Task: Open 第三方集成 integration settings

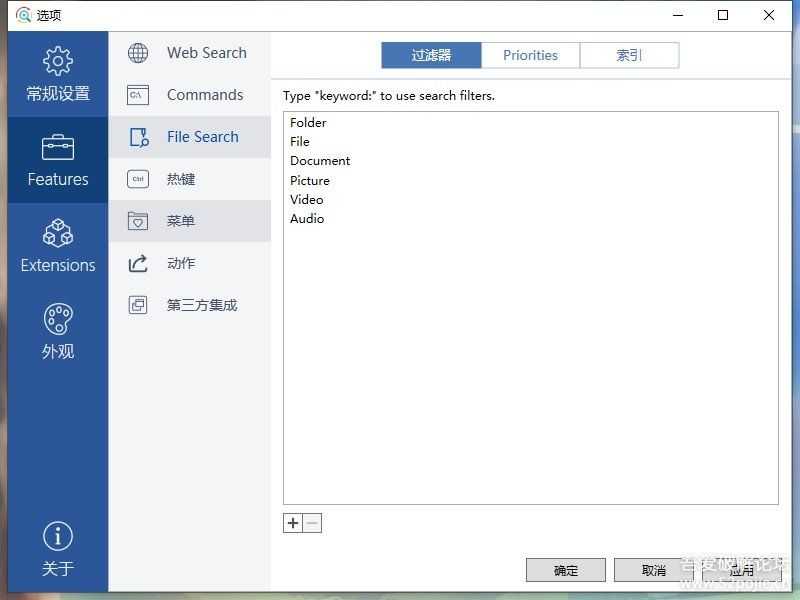Action: [201, 305]
